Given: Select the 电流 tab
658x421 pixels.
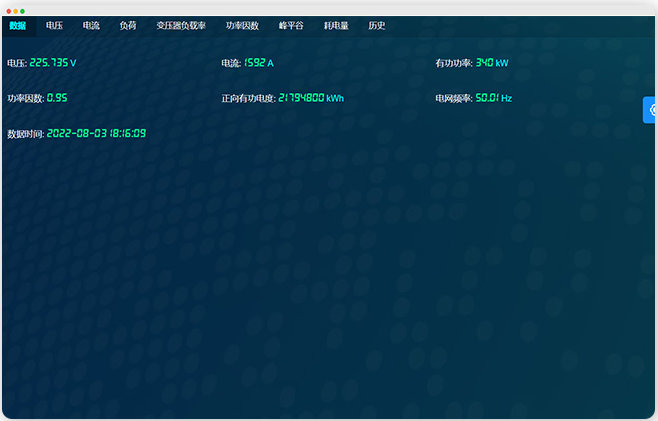Looking at the screenshot, I should coord(91,26).
